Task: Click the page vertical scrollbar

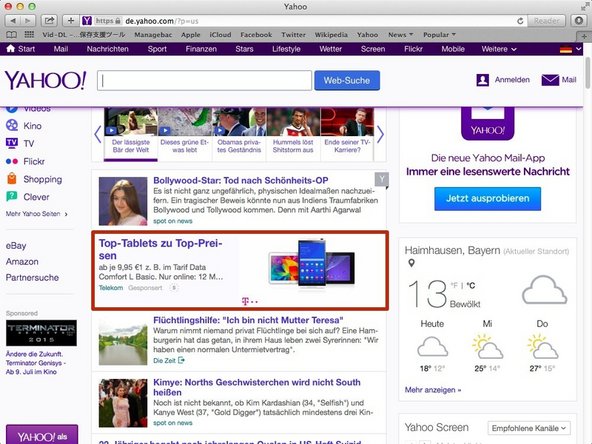Action: click(x=587, y=74)
